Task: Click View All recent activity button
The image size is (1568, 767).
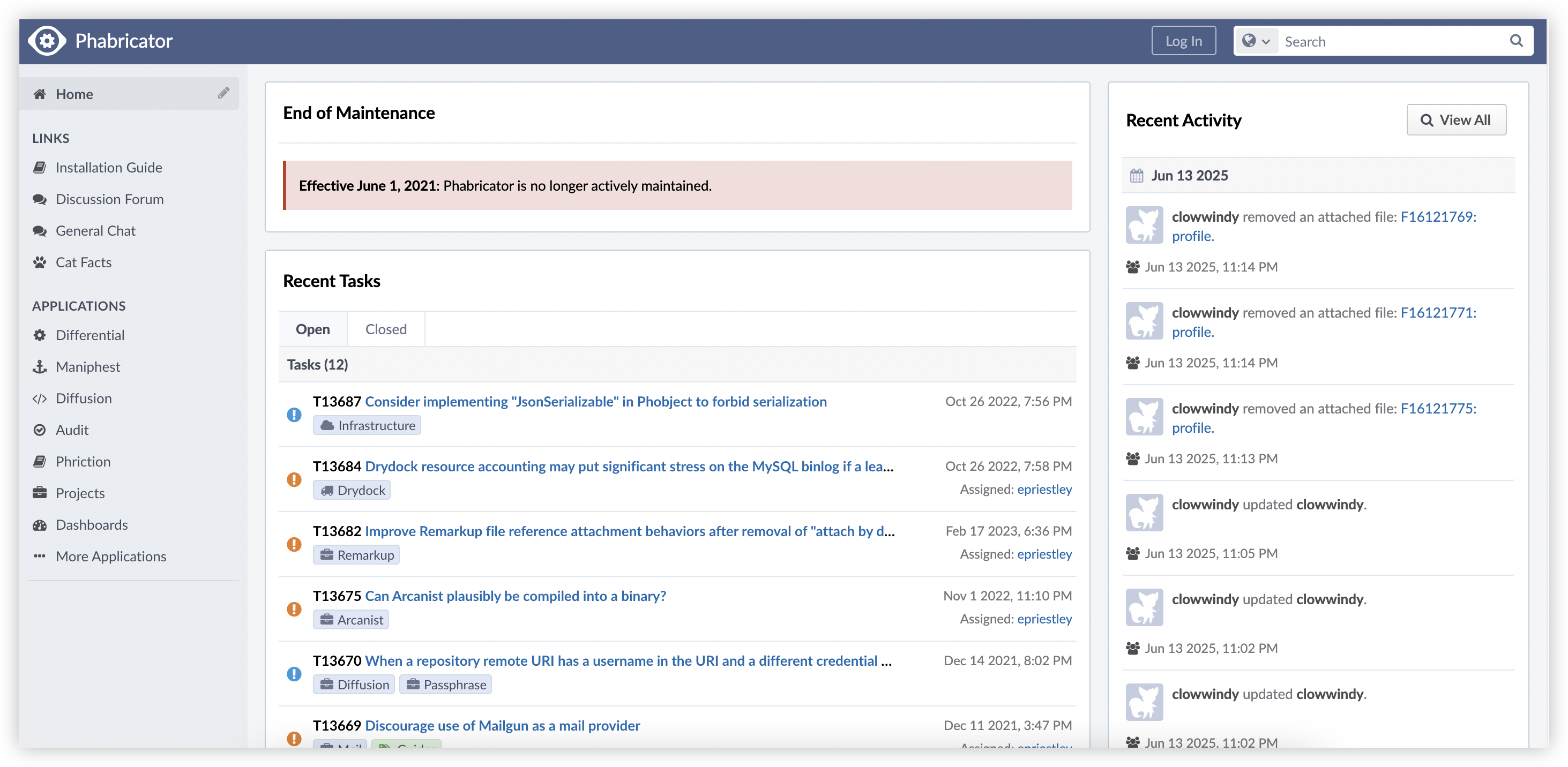Action: [1455, 120]
